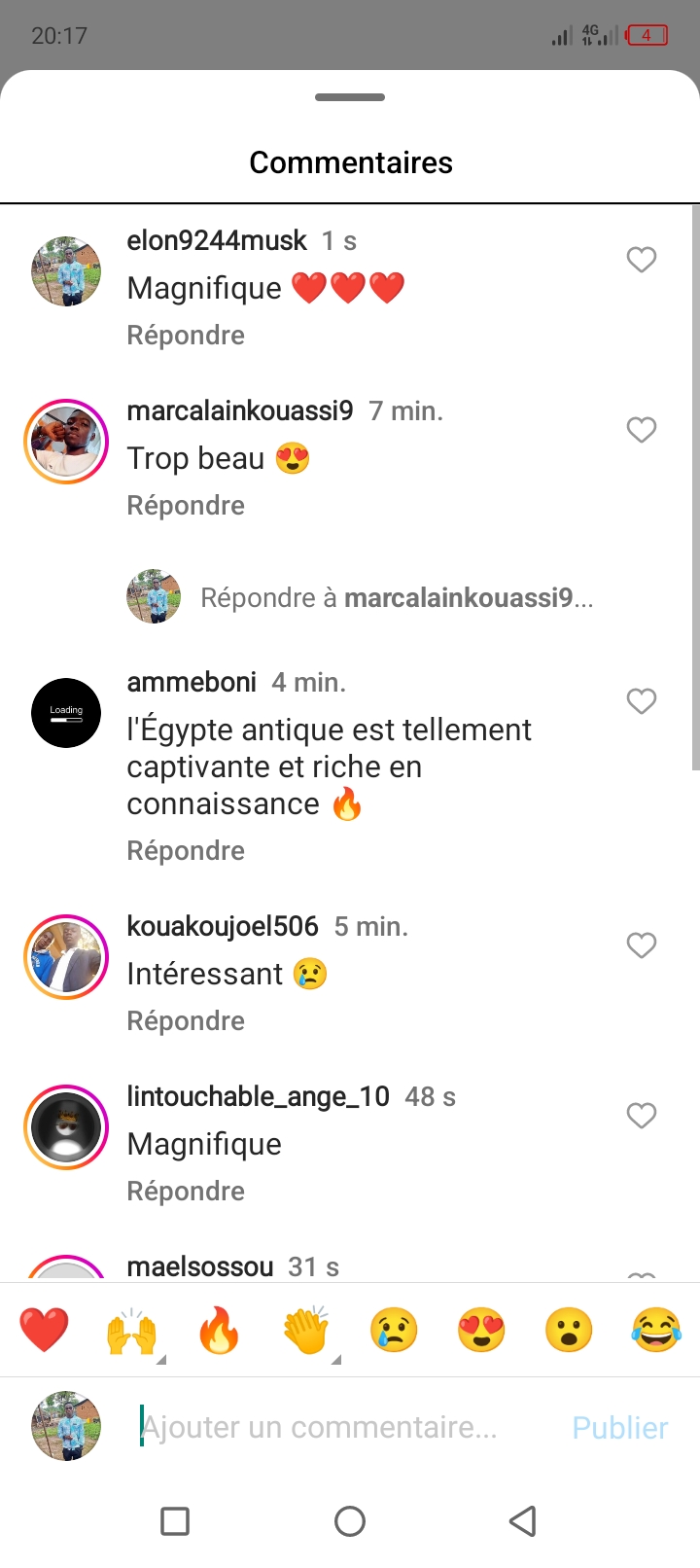Click the Publier button
The image size is (700, 1568).
click(x=619, y=1427)
